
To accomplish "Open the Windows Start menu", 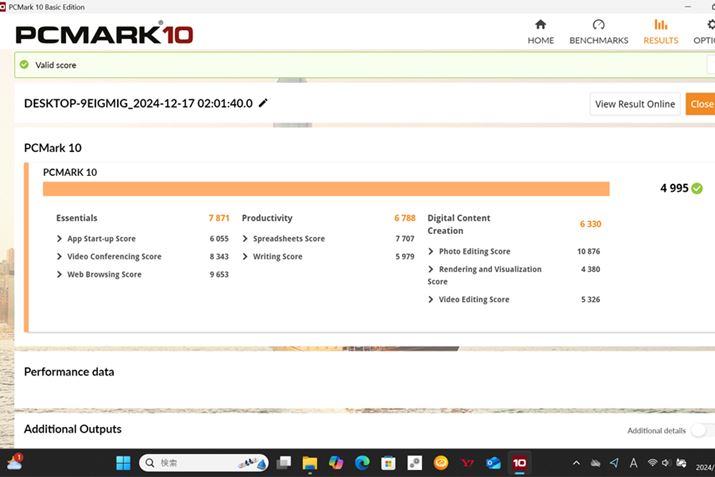I will 123,463.
